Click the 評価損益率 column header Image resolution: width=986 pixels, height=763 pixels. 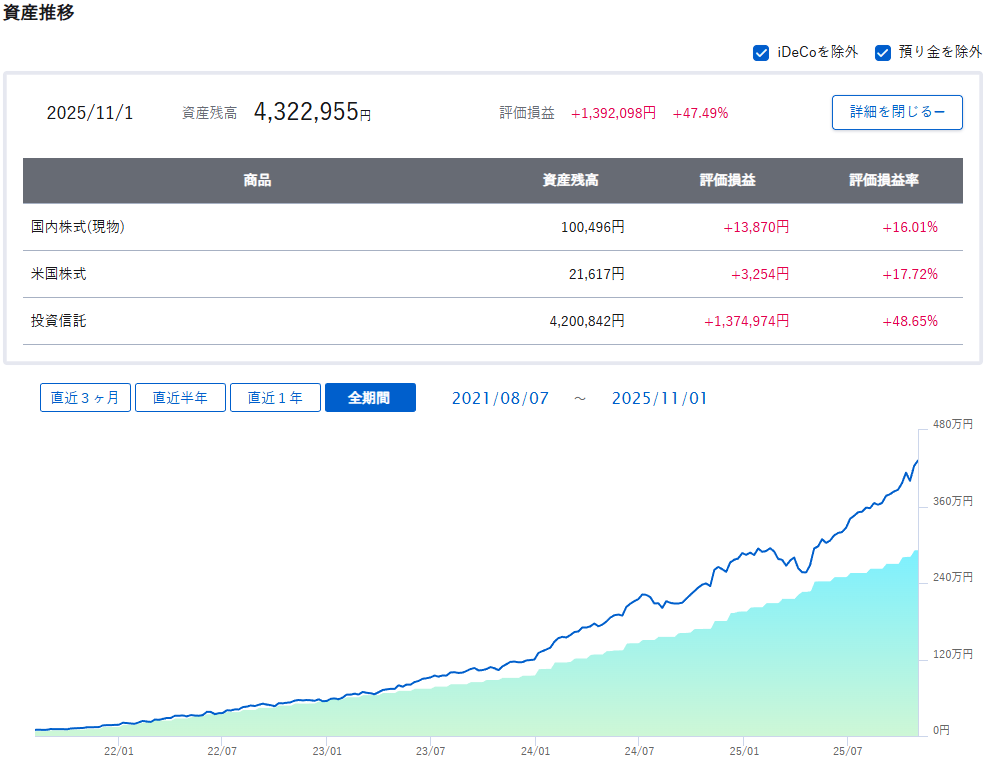(884, 181)
